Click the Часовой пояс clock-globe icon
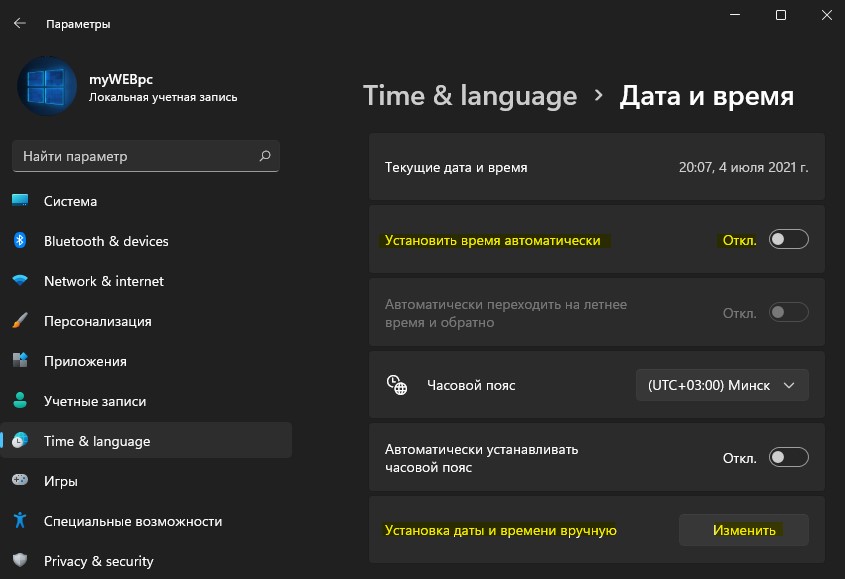This screenshot has height=579, width=845. [397, 385]
